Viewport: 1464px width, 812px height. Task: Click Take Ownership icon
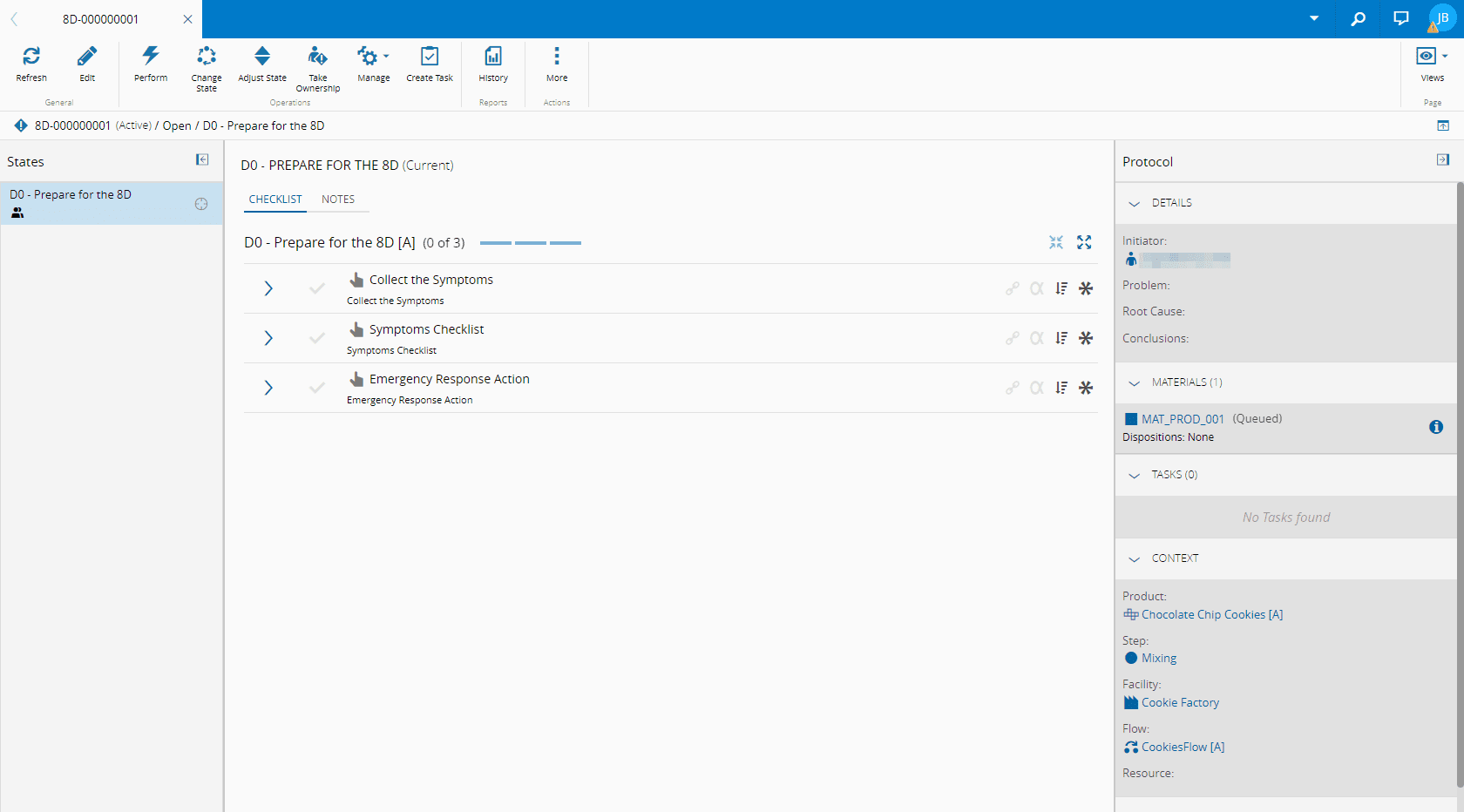pos(318,58)
